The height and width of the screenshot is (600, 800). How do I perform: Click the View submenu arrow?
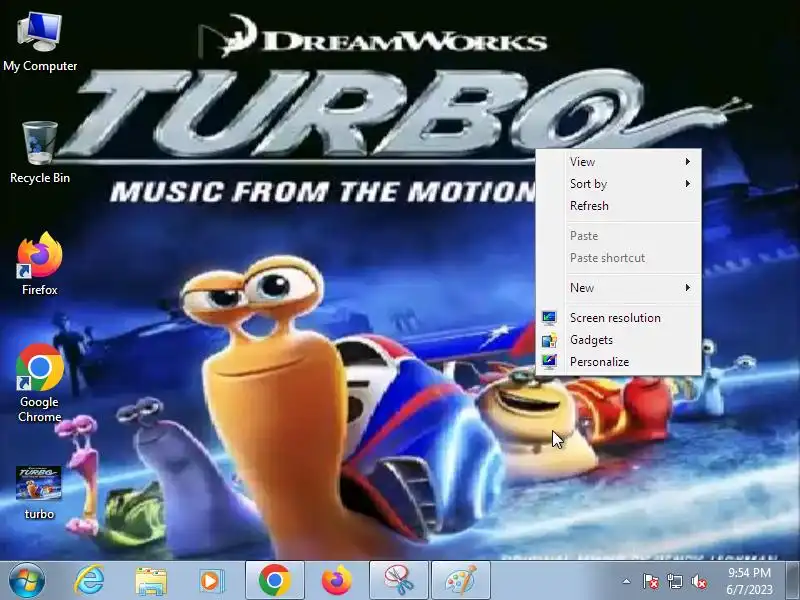[688, 162]
